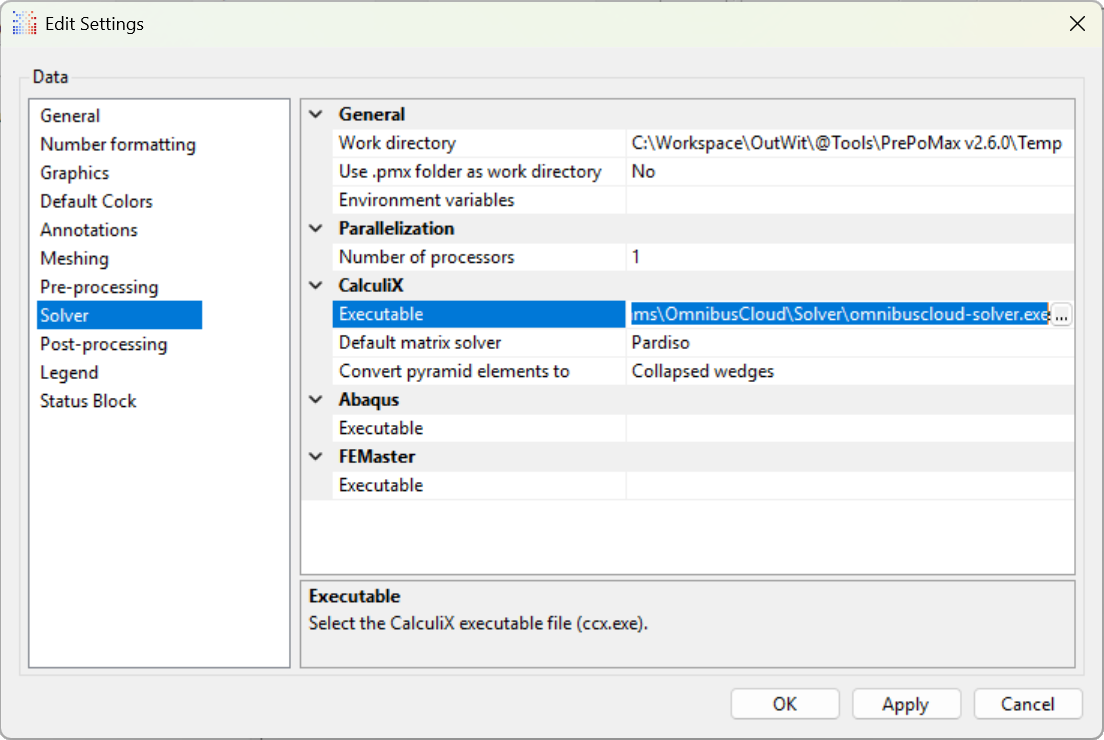Screen dimensions: 1104x740
Task: Switch to Graphics settings
Action: pos(75,173)
